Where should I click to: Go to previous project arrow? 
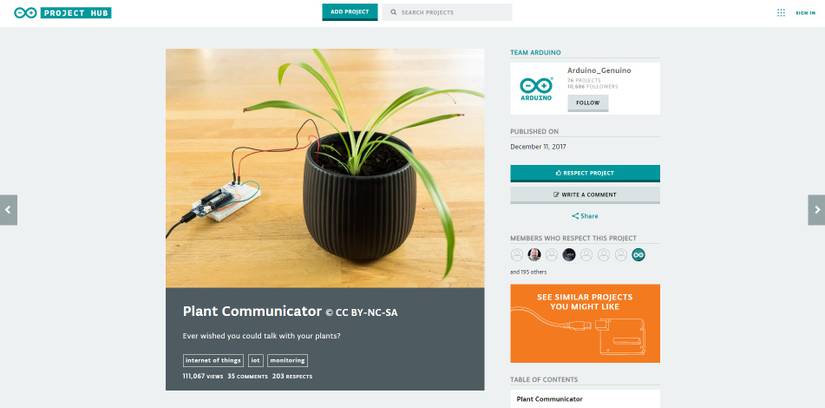click(8, 210)
